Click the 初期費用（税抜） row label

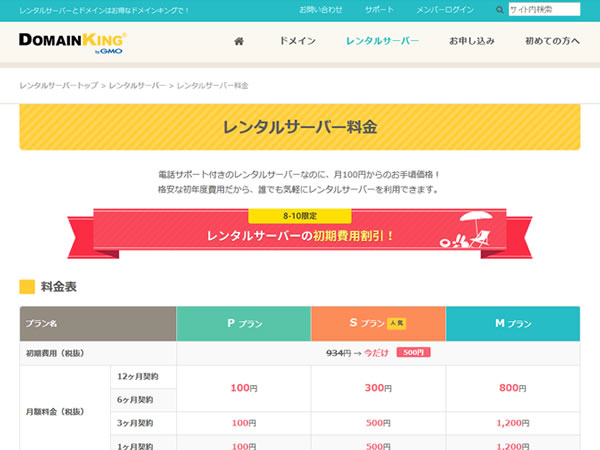55,353
